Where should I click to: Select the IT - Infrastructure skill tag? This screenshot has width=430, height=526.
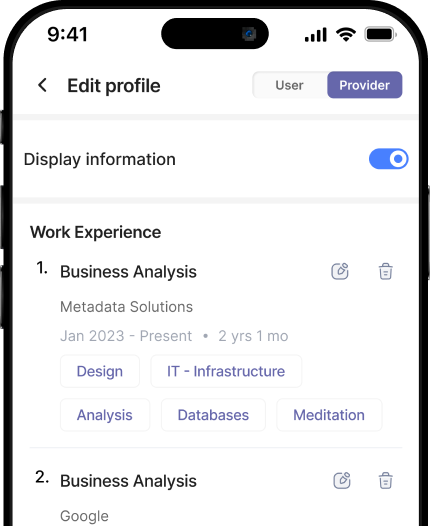[x=226, y=371]
